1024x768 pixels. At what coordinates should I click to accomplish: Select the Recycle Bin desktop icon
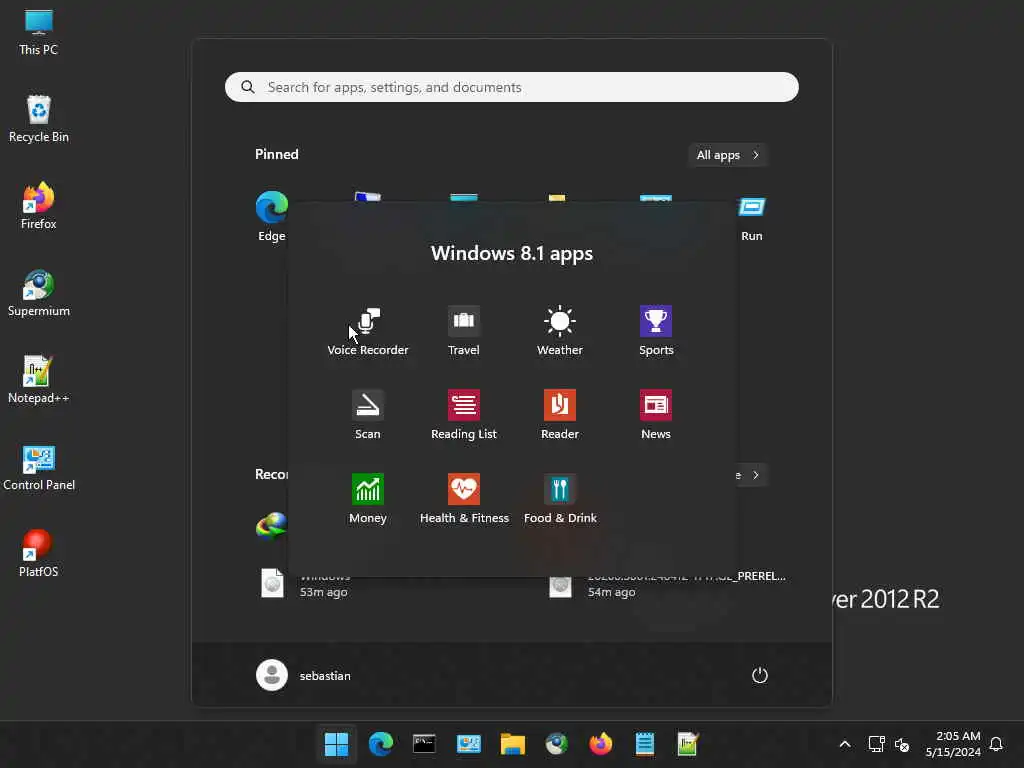pos(39,119)
